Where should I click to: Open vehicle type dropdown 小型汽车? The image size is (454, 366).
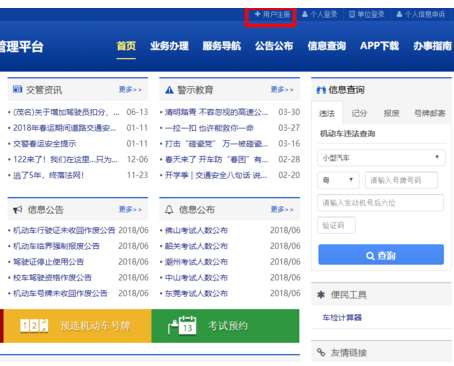point(381,158)
